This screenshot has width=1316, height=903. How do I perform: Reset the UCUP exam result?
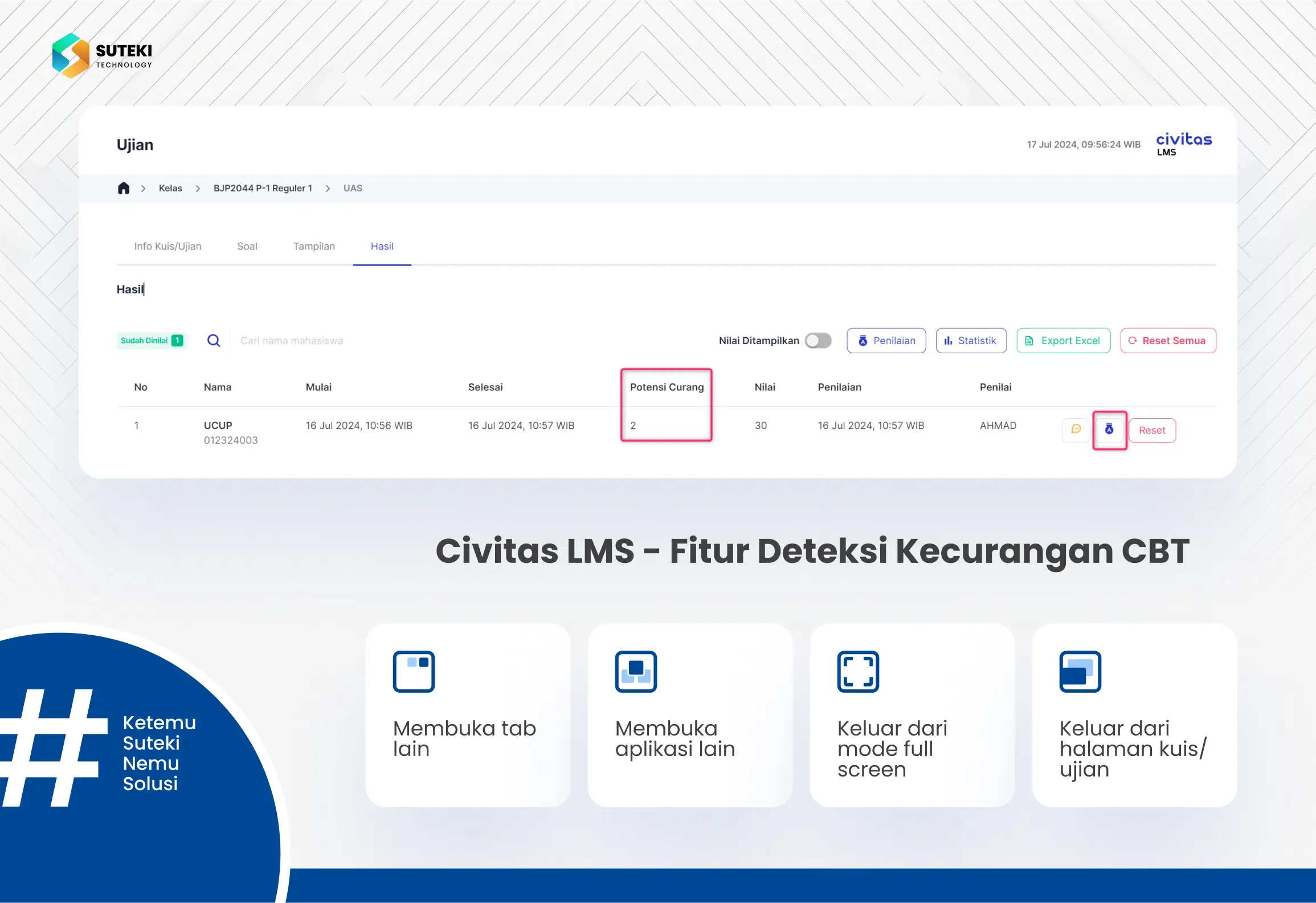(1152, 430)
